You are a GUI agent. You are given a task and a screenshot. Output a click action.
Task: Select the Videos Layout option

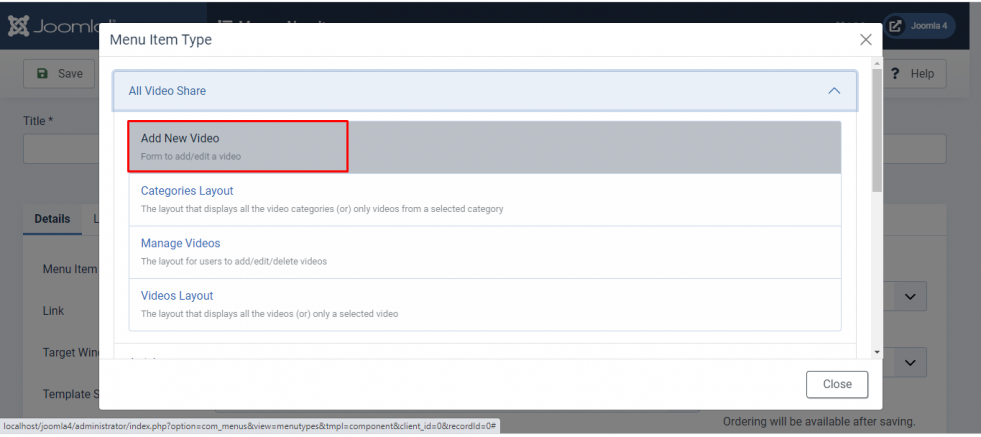[485, 304]
